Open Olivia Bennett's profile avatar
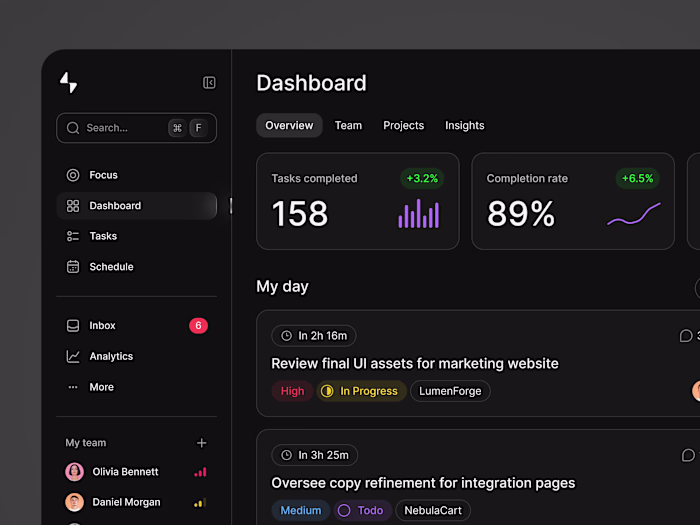Screen dimensions: 700x525 click(x=75, y=472)
